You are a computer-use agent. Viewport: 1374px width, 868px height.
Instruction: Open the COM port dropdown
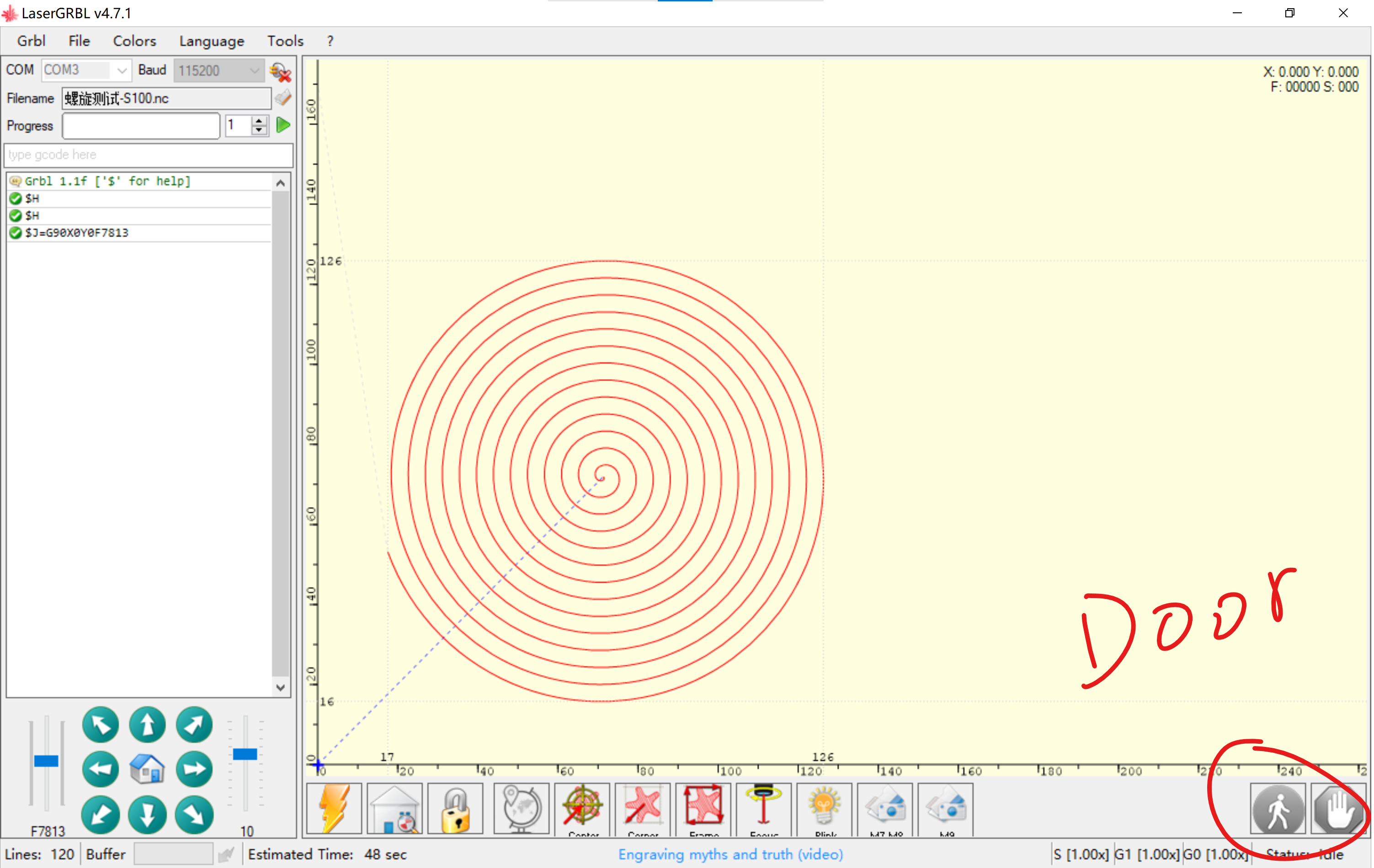[122, 70]
